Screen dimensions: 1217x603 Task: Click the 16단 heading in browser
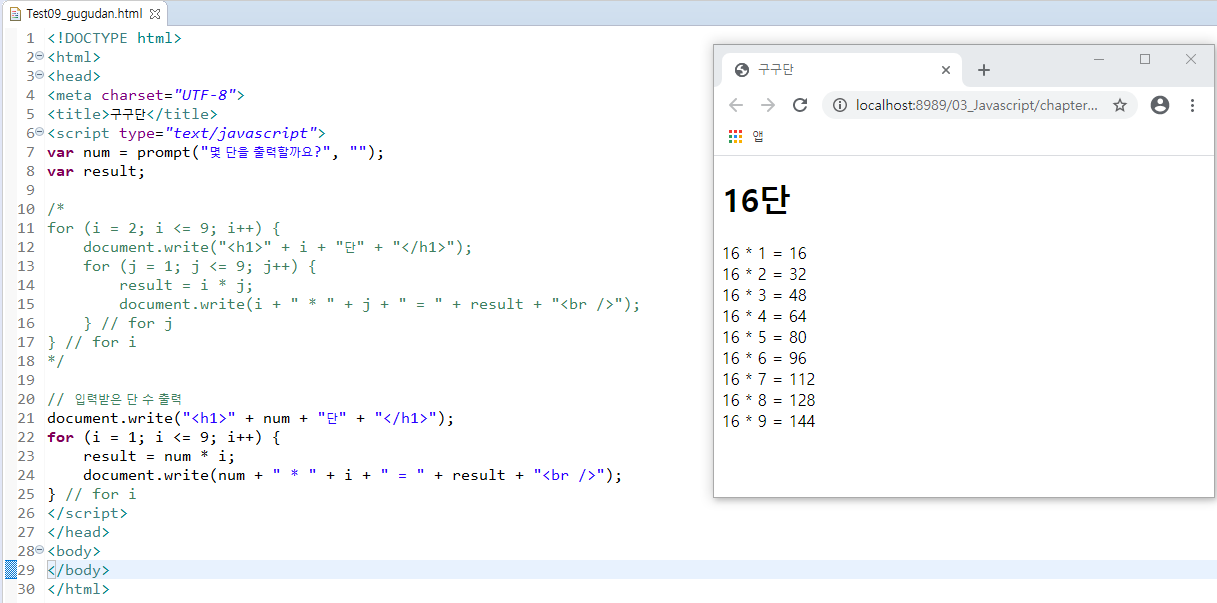coord(756,201)
